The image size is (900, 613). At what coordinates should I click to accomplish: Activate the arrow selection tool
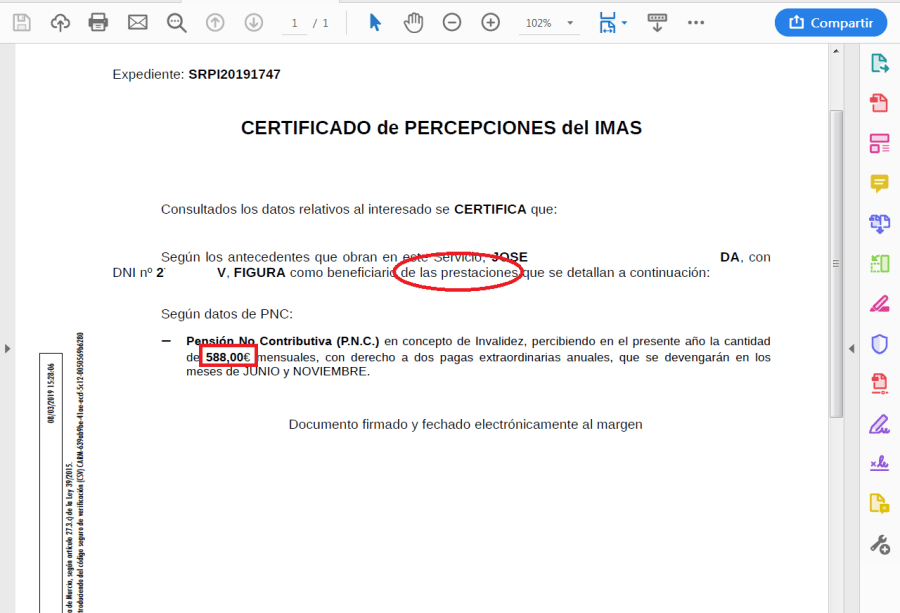375,22
